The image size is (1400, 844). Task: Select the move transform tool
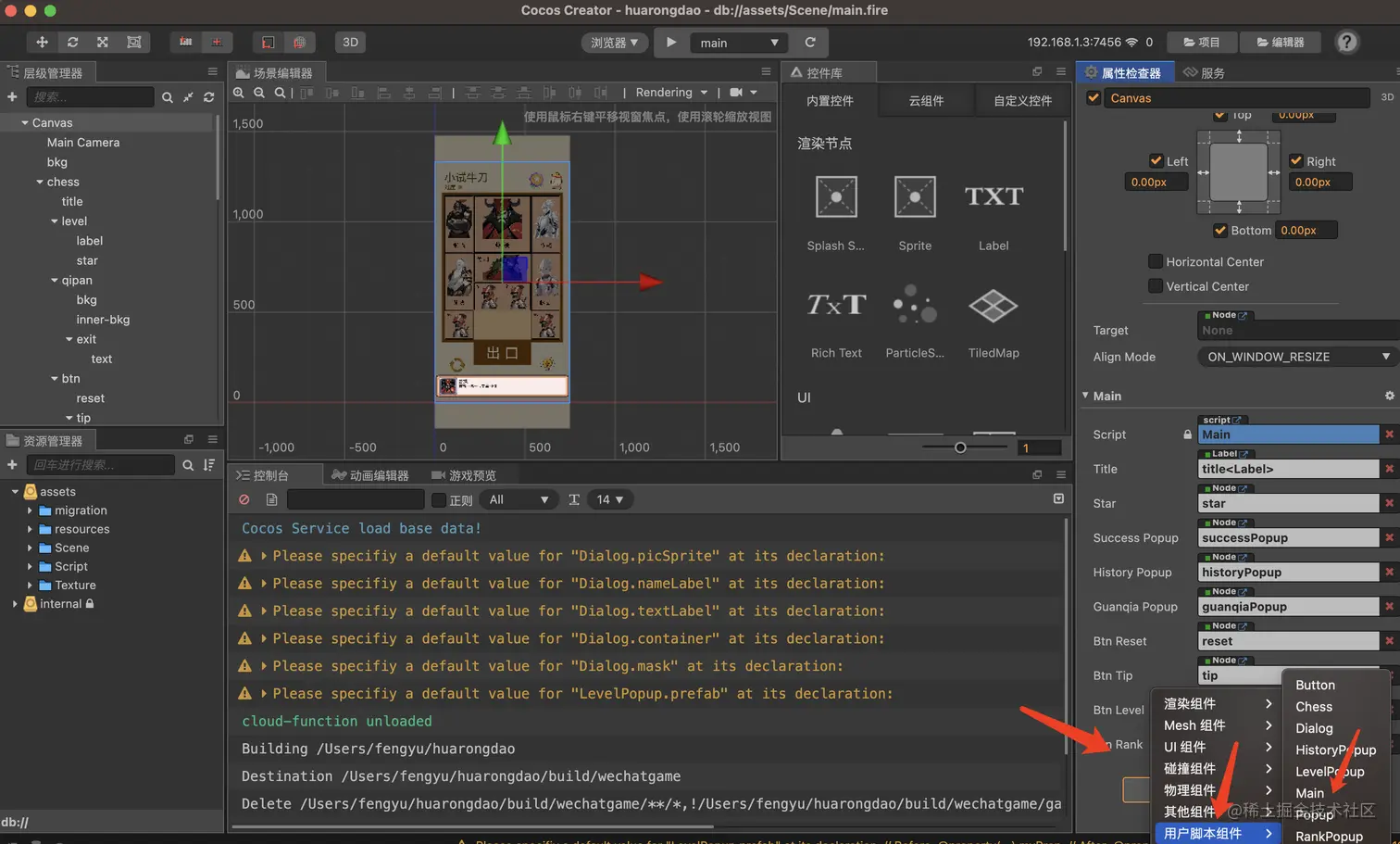42,42
